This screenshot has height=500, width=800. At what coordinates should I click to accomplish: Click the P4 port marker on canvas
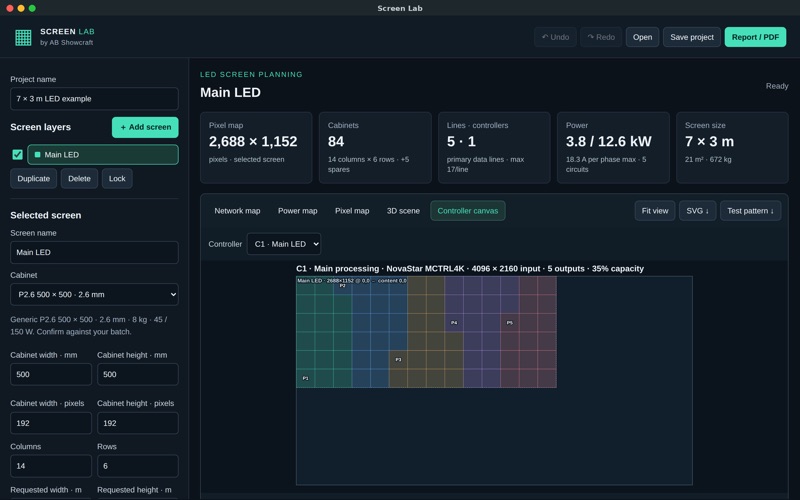coord(454,322)
